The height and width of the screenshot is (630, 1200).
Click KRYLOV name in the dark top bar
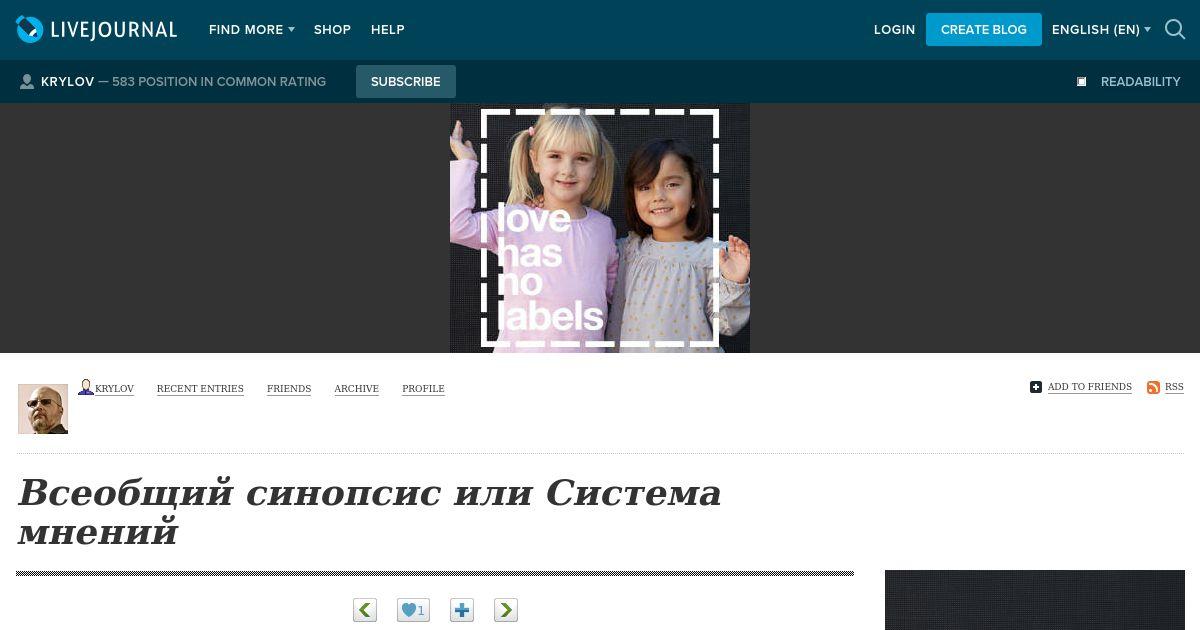click(x=67, y=82)
